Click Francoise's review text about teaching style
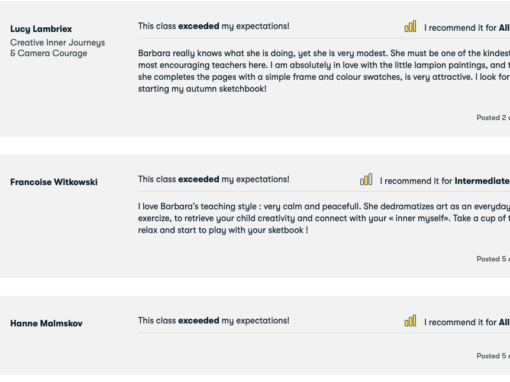510x382 pixels. [324, 218]
